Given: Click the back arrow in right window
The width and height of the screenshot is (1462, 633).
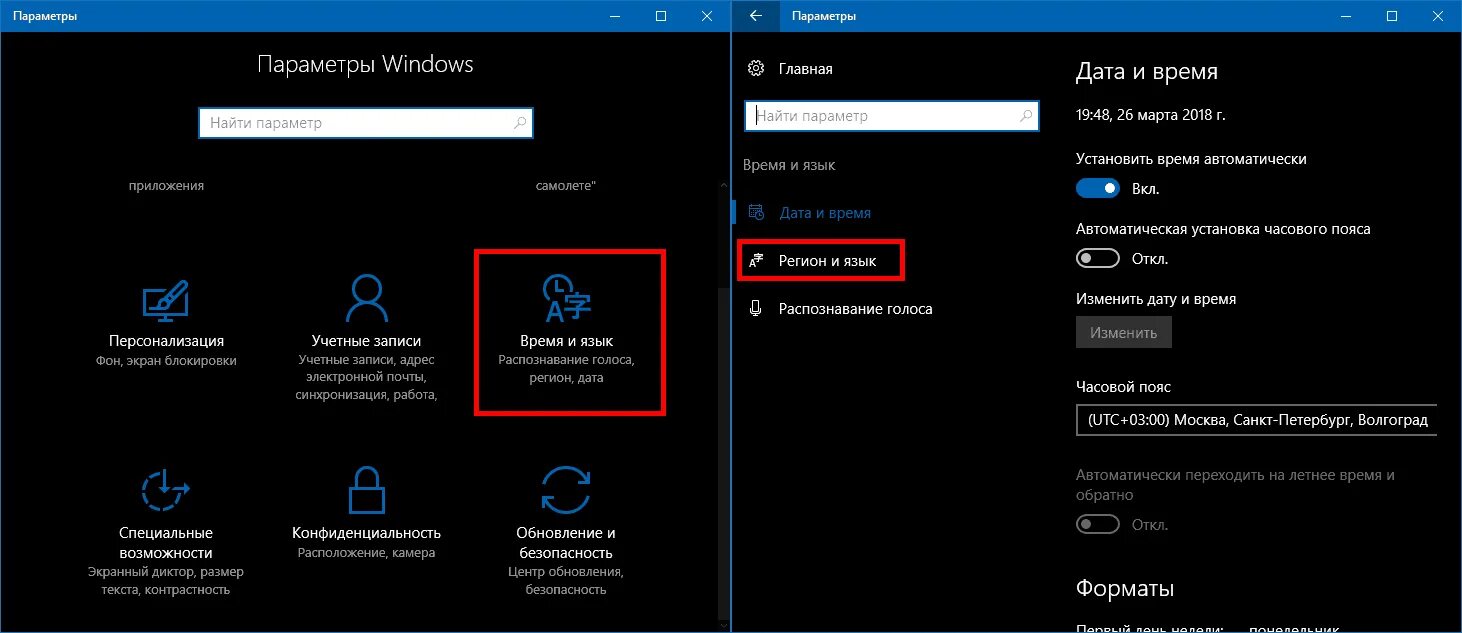Looking at the screenshot, I should pos(756,16).
